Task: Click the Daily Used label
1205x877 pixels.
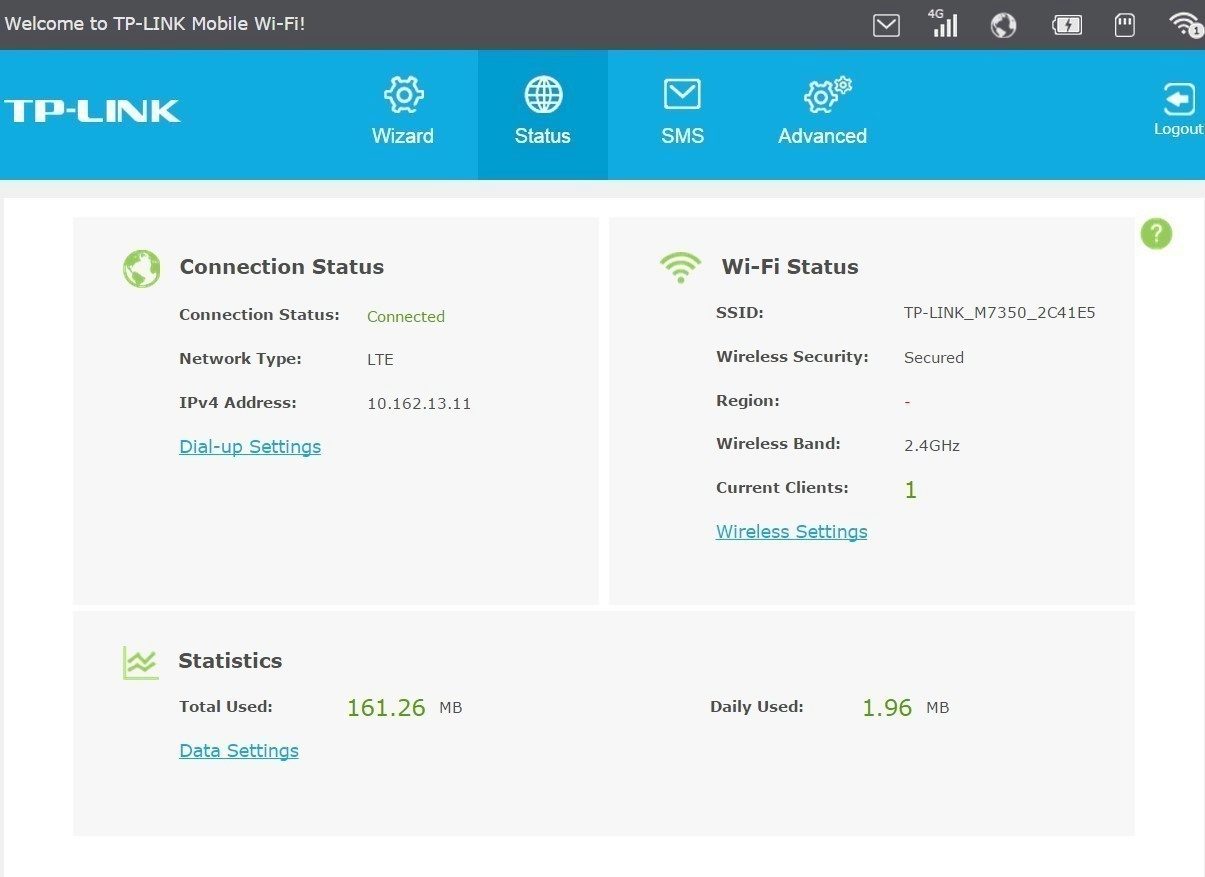Action: coord(757,707)
